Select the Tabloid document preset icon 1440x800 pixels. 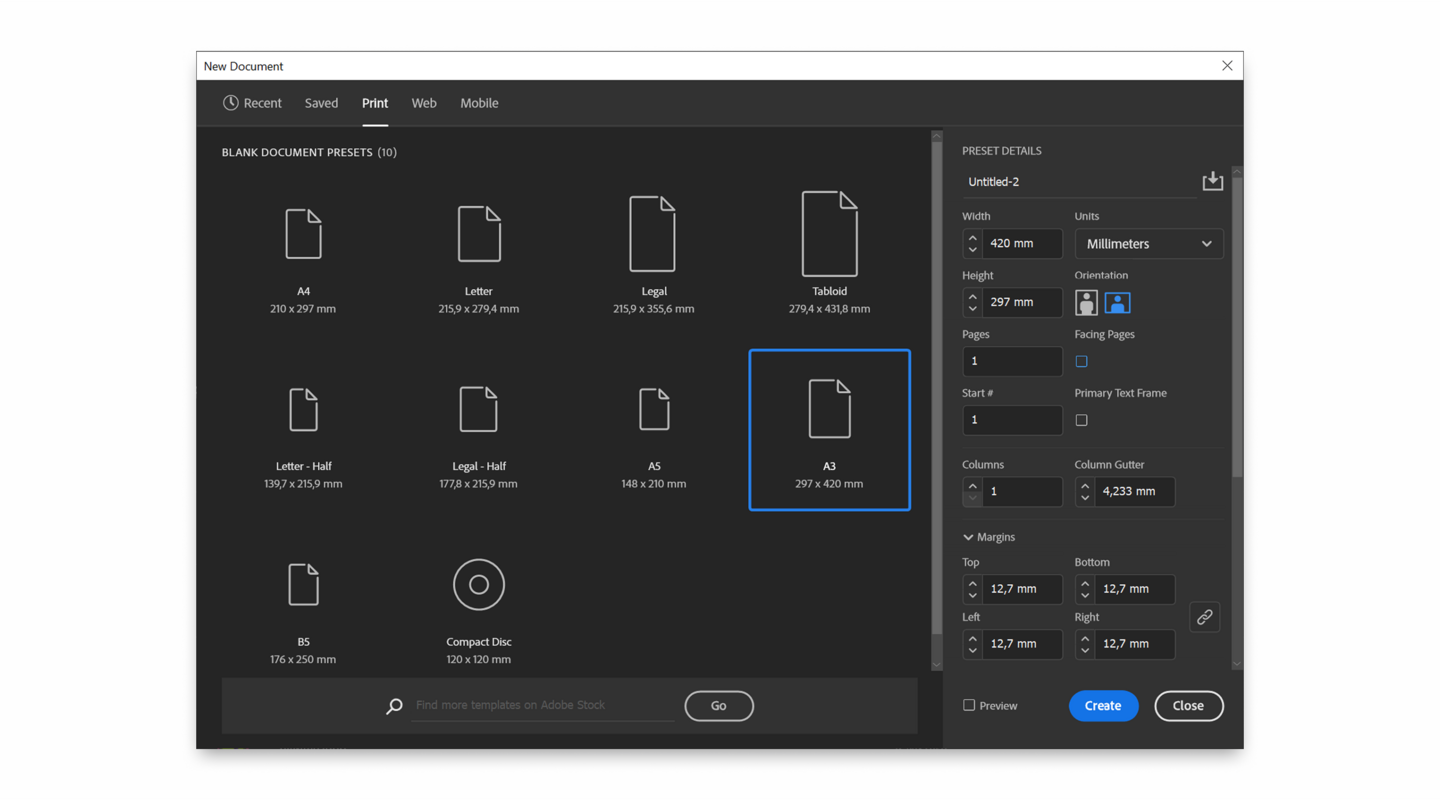click(829, 234)
